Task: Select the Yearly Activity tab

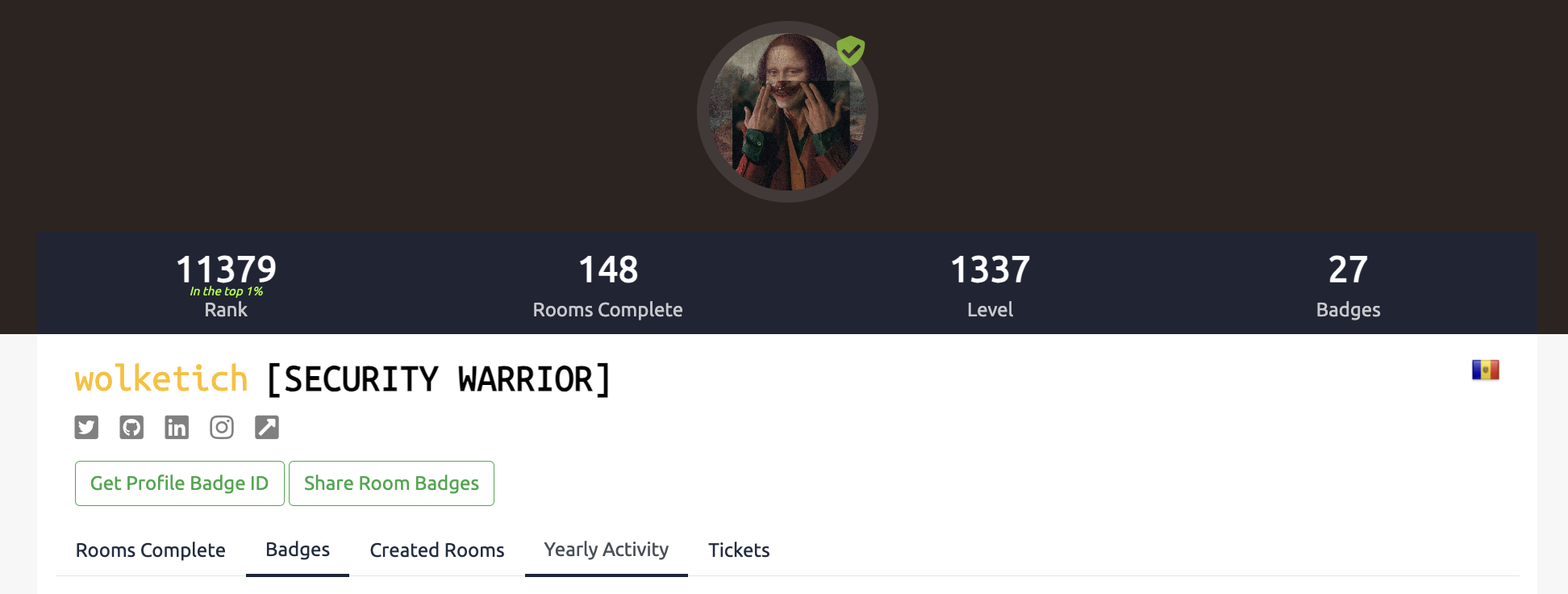Action: coord(607,550)
